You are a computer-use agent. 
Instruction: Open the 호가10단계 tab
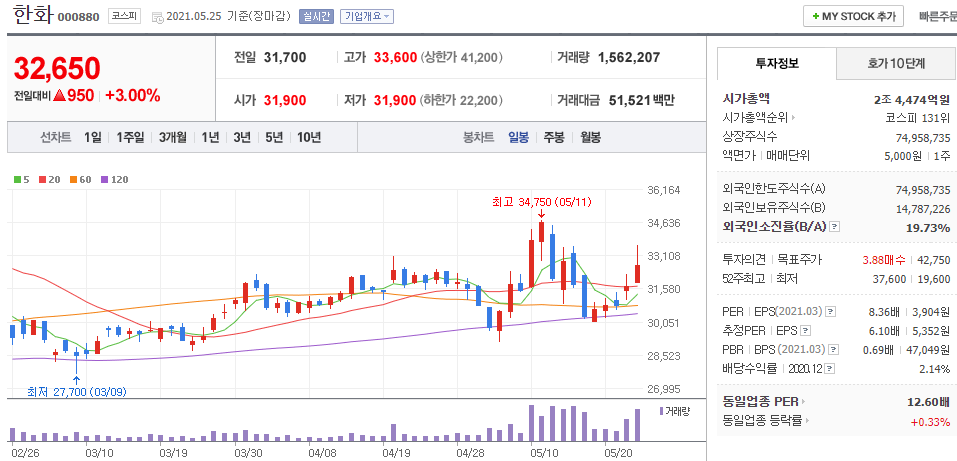896,63
